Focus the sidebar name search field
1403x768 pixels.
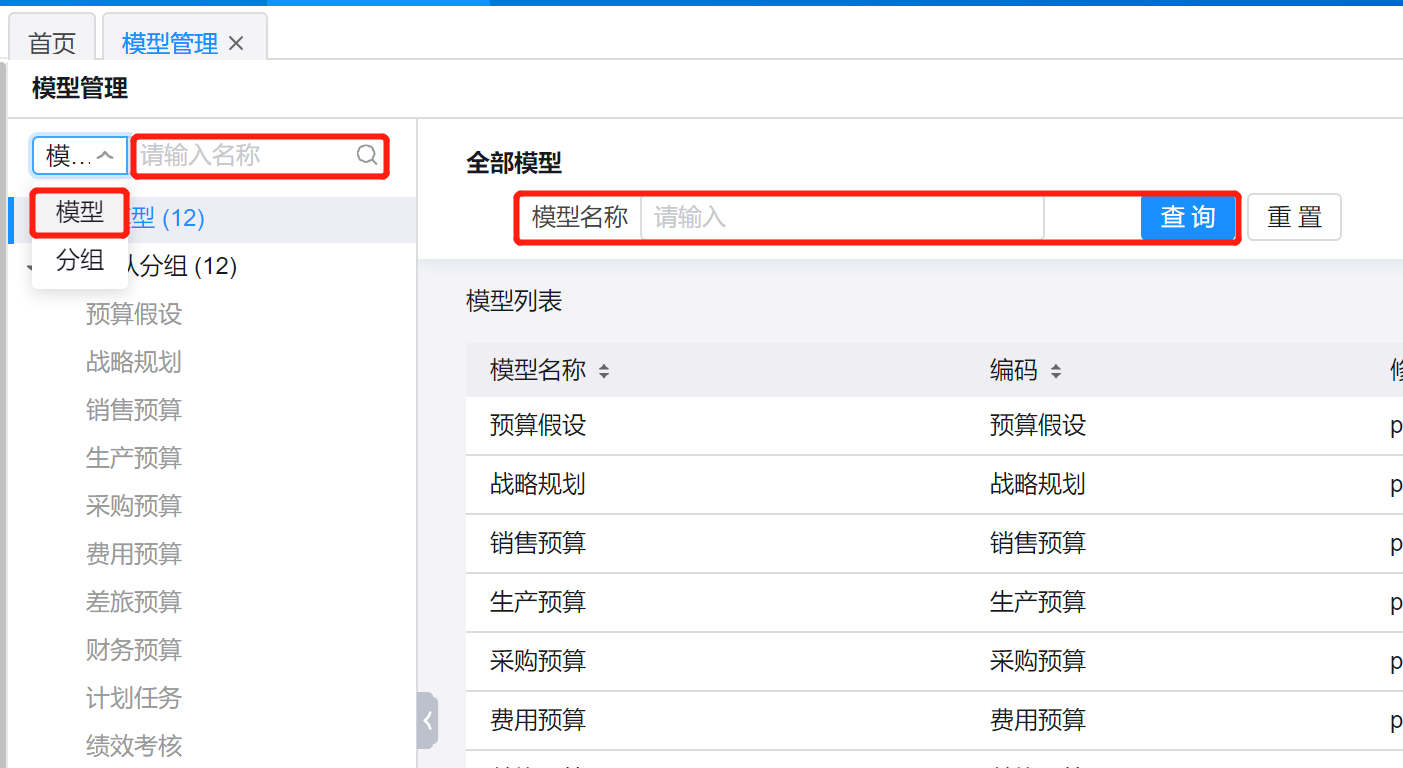(245, 155)
